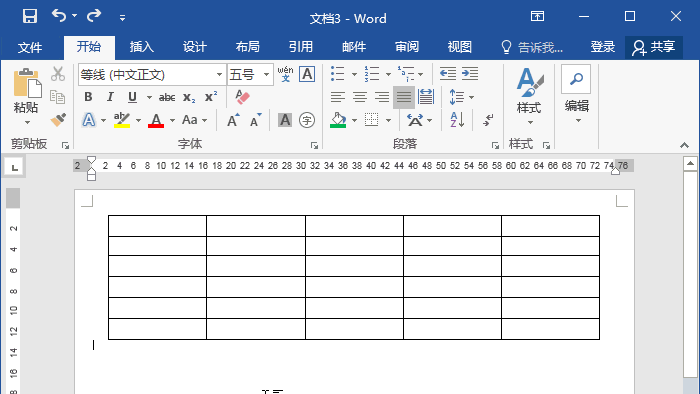Screen dimensions: 700x394
Task: Decrease paragraph indent
Action: pyautogui.click(x=448, y=74)
